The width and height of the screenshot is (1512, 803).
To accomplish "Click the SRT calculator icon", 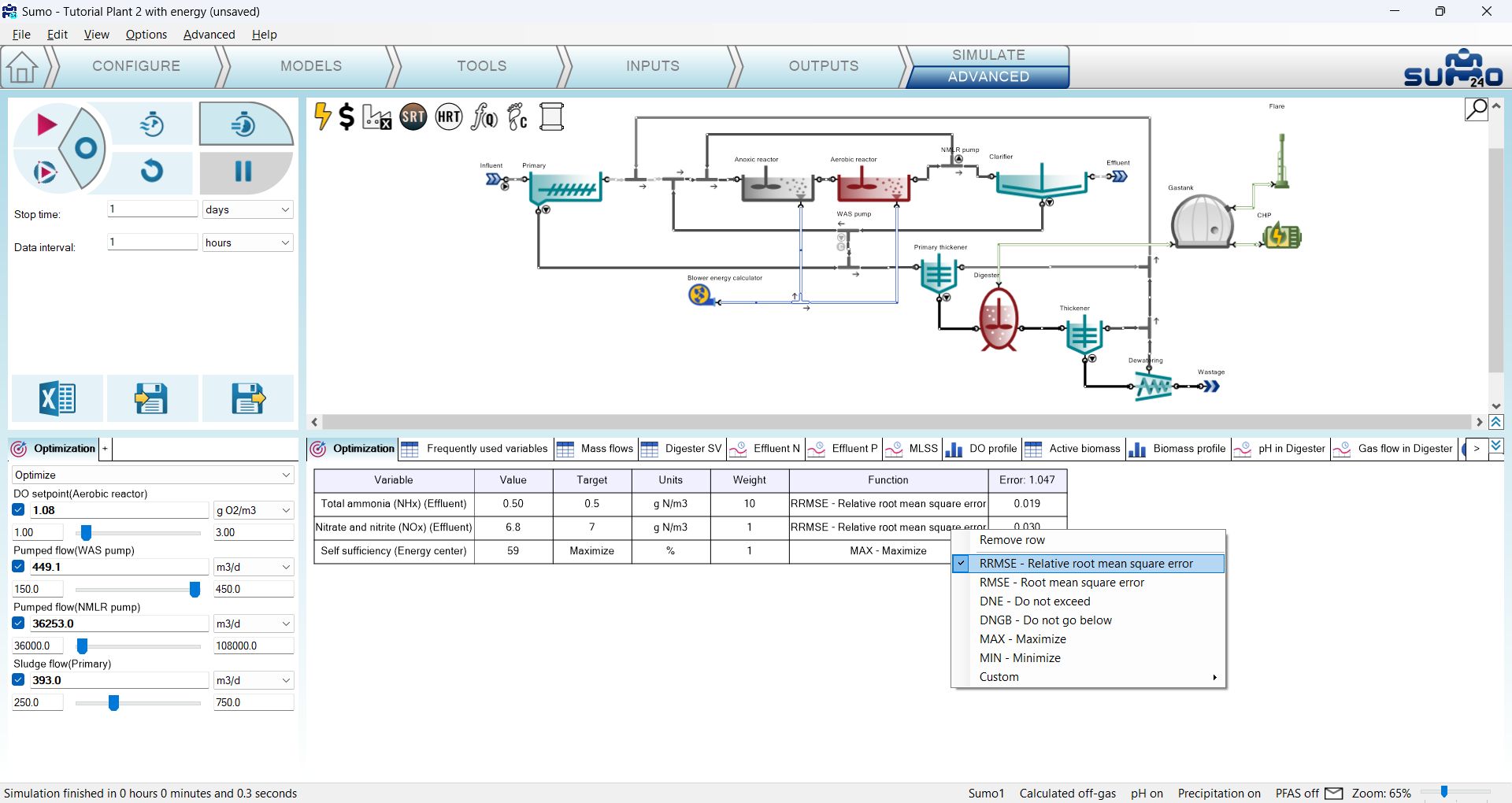I will click(x=413, y=117).
